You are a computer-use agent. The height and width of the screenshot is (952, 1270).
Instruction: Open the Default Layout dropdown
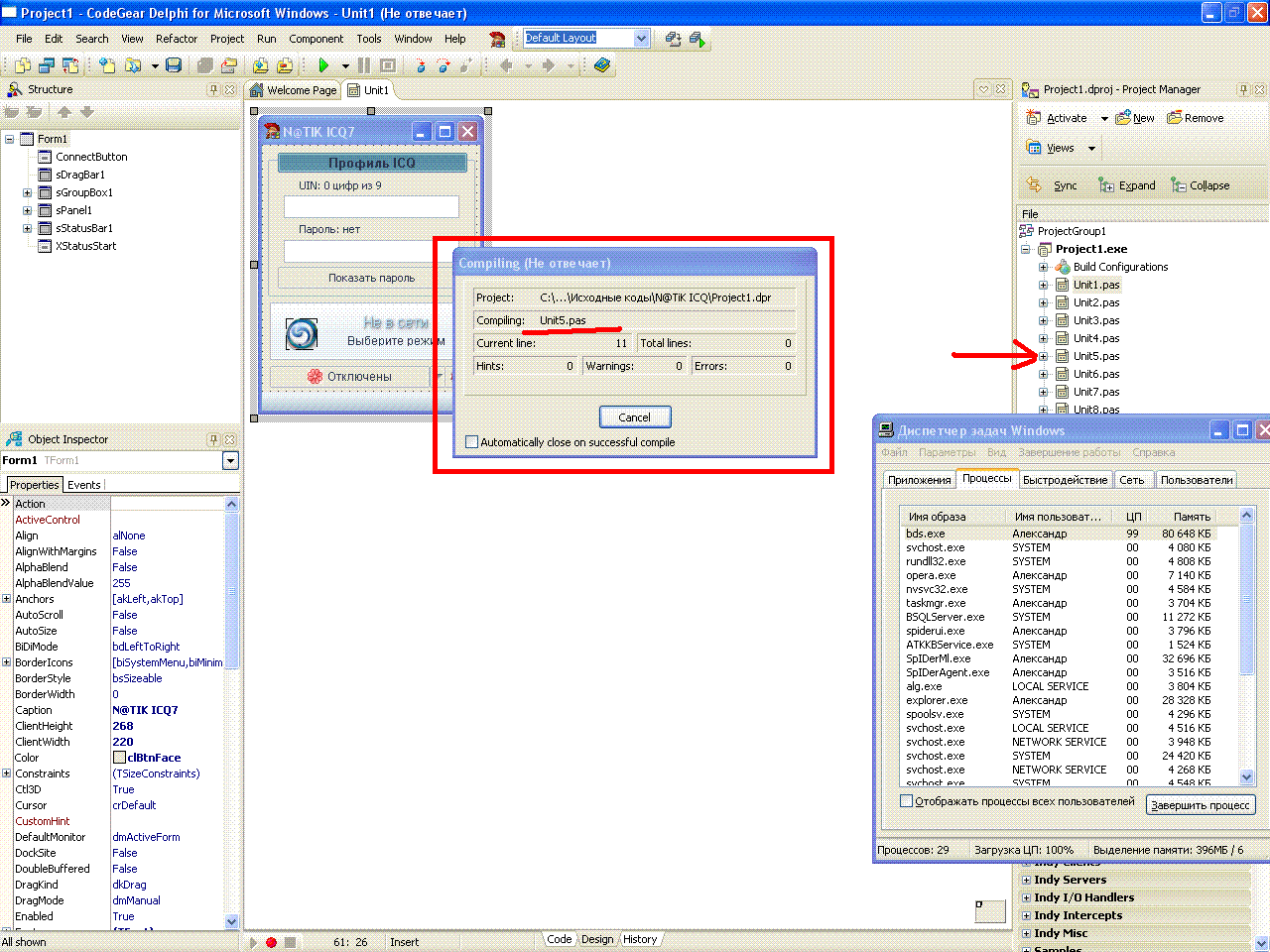[641, 38]
